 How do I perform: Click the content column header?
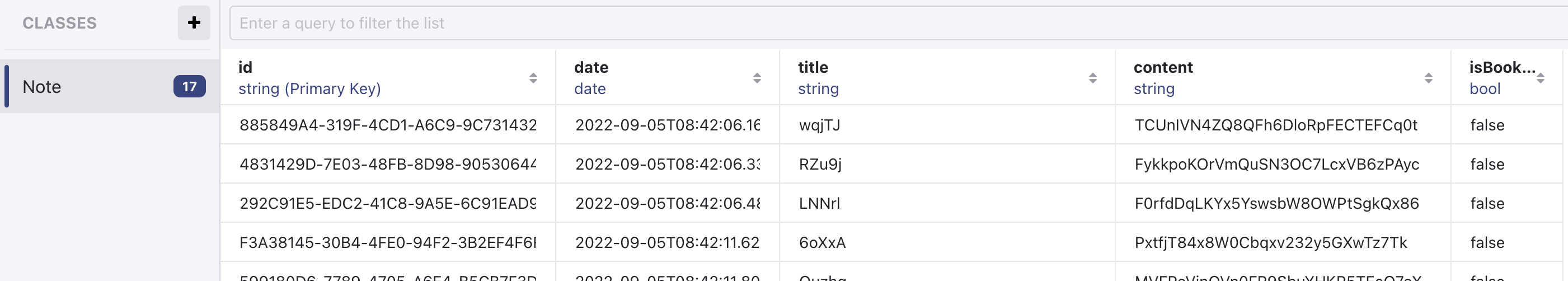click(1283, 77)
